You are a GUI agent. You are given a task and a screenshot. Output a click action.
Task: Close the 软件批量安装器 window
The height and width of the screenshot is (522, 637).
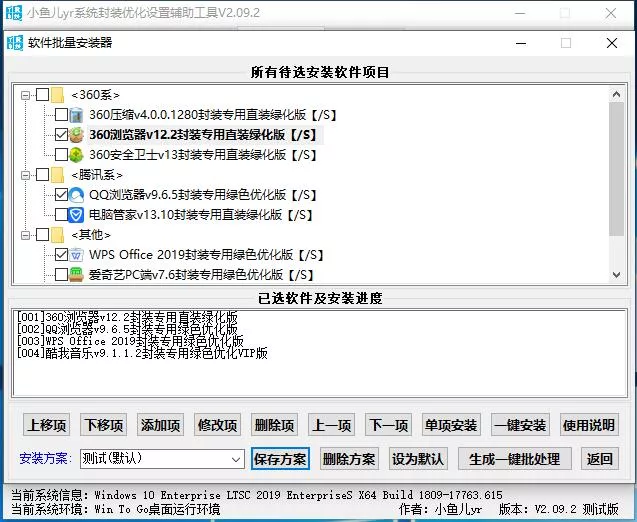click(x=611, y=43)
